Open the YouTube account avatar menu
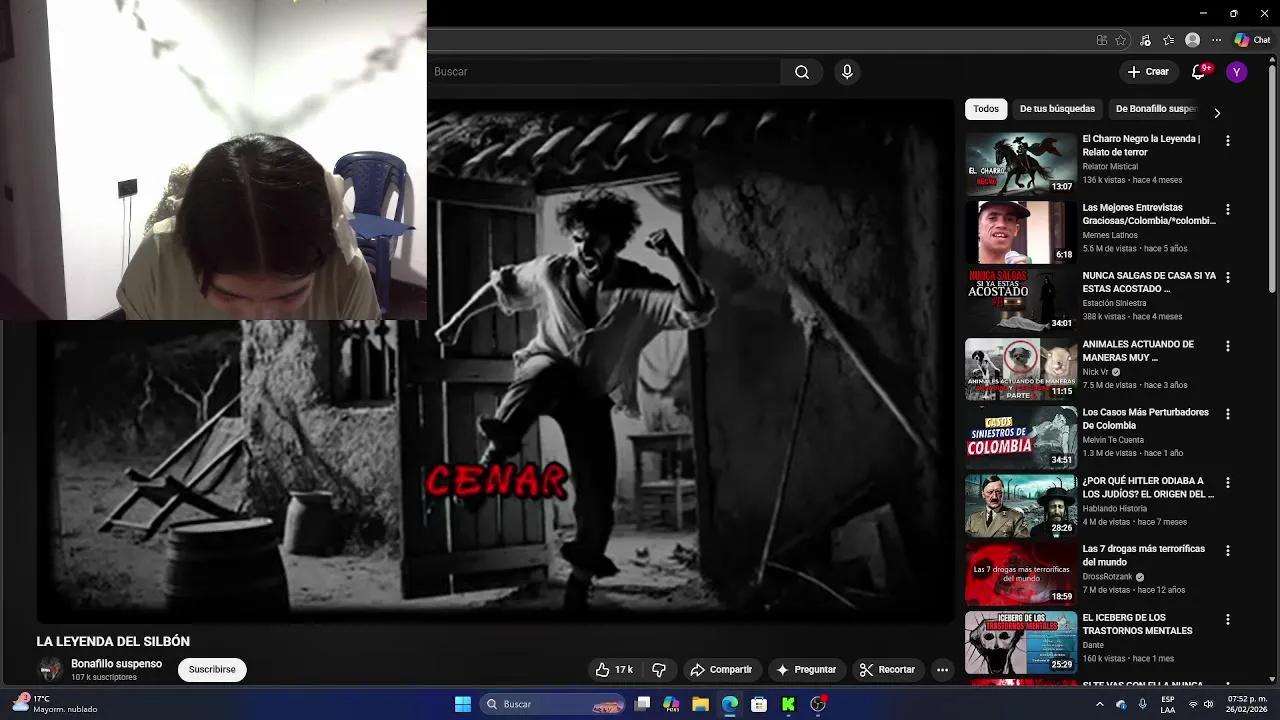 pos(1237,72)
